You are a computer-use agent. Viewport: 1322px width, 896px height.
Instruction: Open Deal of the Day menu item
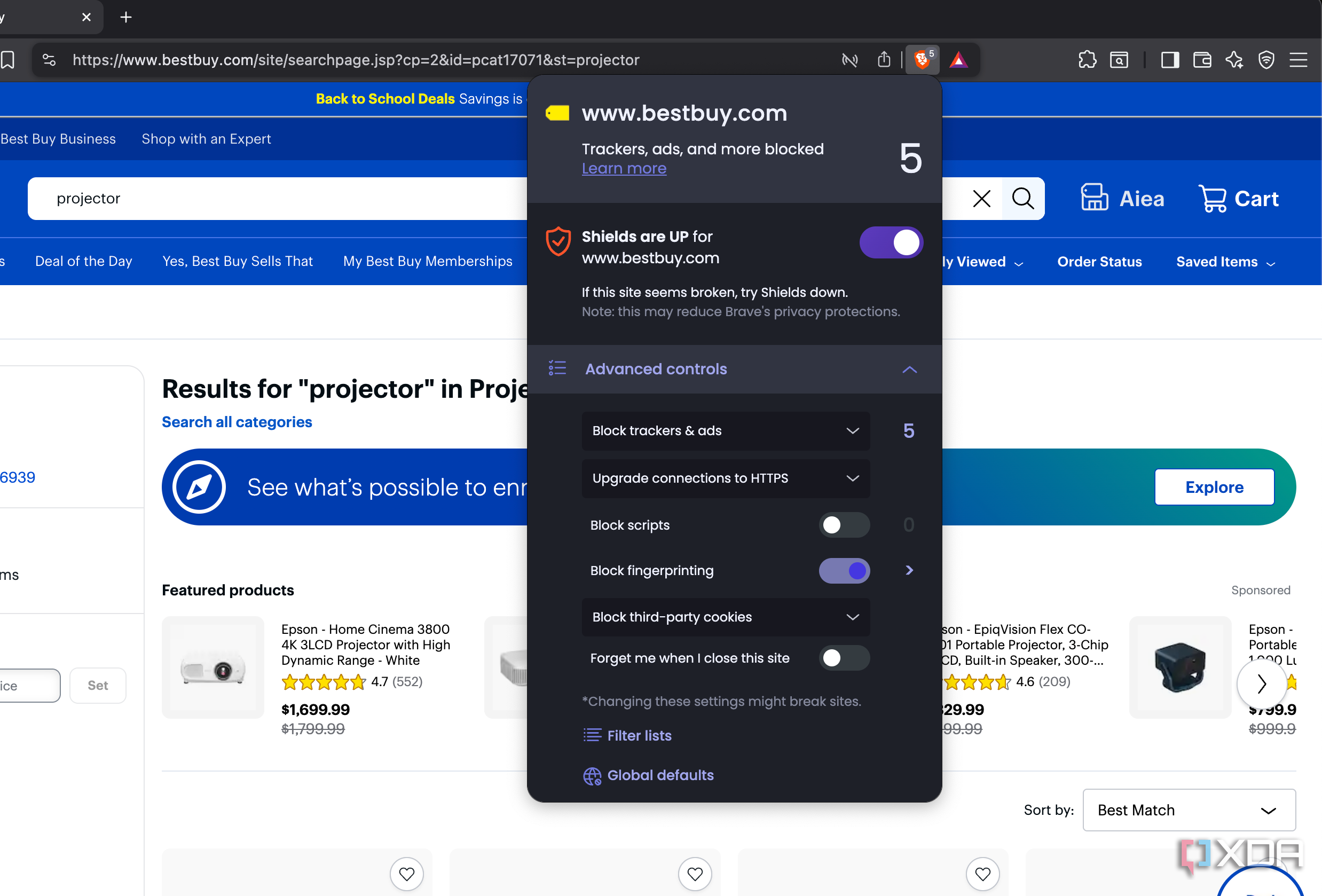[x=84, y=261]
